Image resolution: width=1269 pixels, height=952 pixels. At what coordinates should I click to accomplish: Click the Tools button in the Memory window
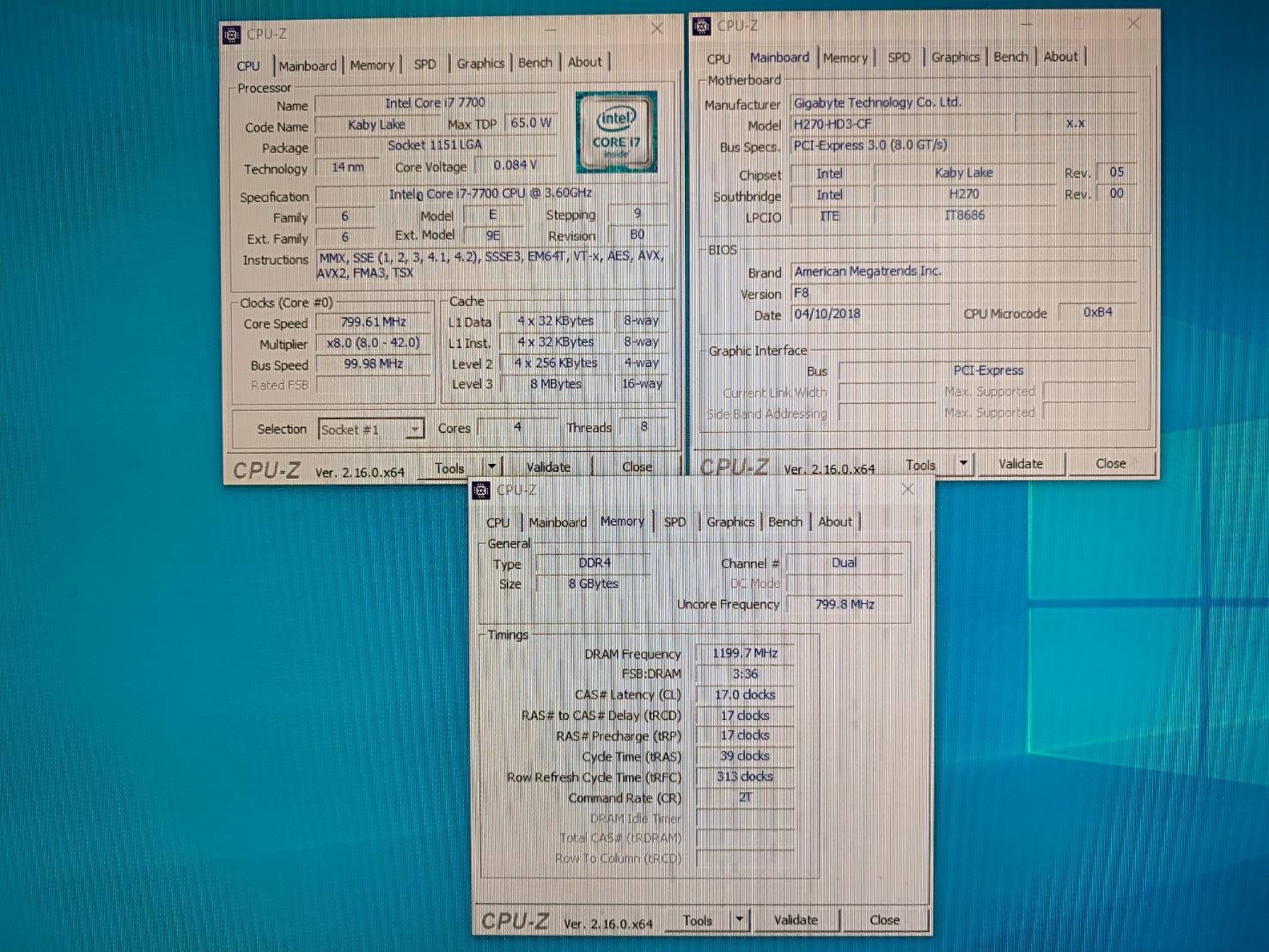point(697,920)
